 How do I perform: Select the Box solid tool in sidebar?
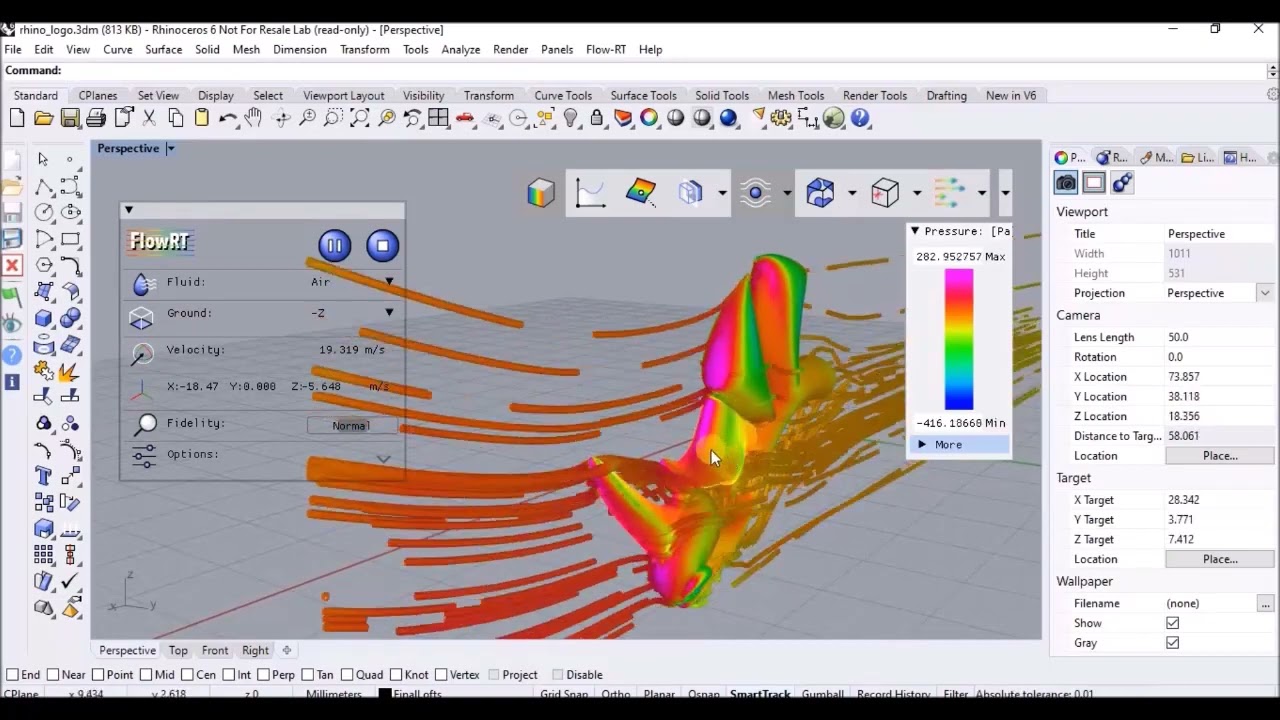(44, 320)
